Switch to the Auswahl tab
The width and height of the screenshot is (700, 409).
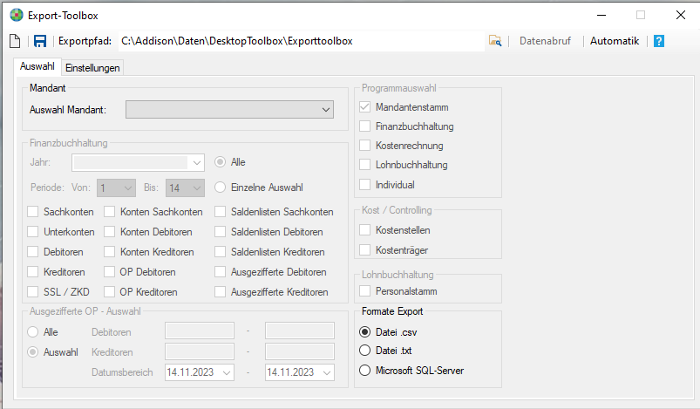click(37, 67)
